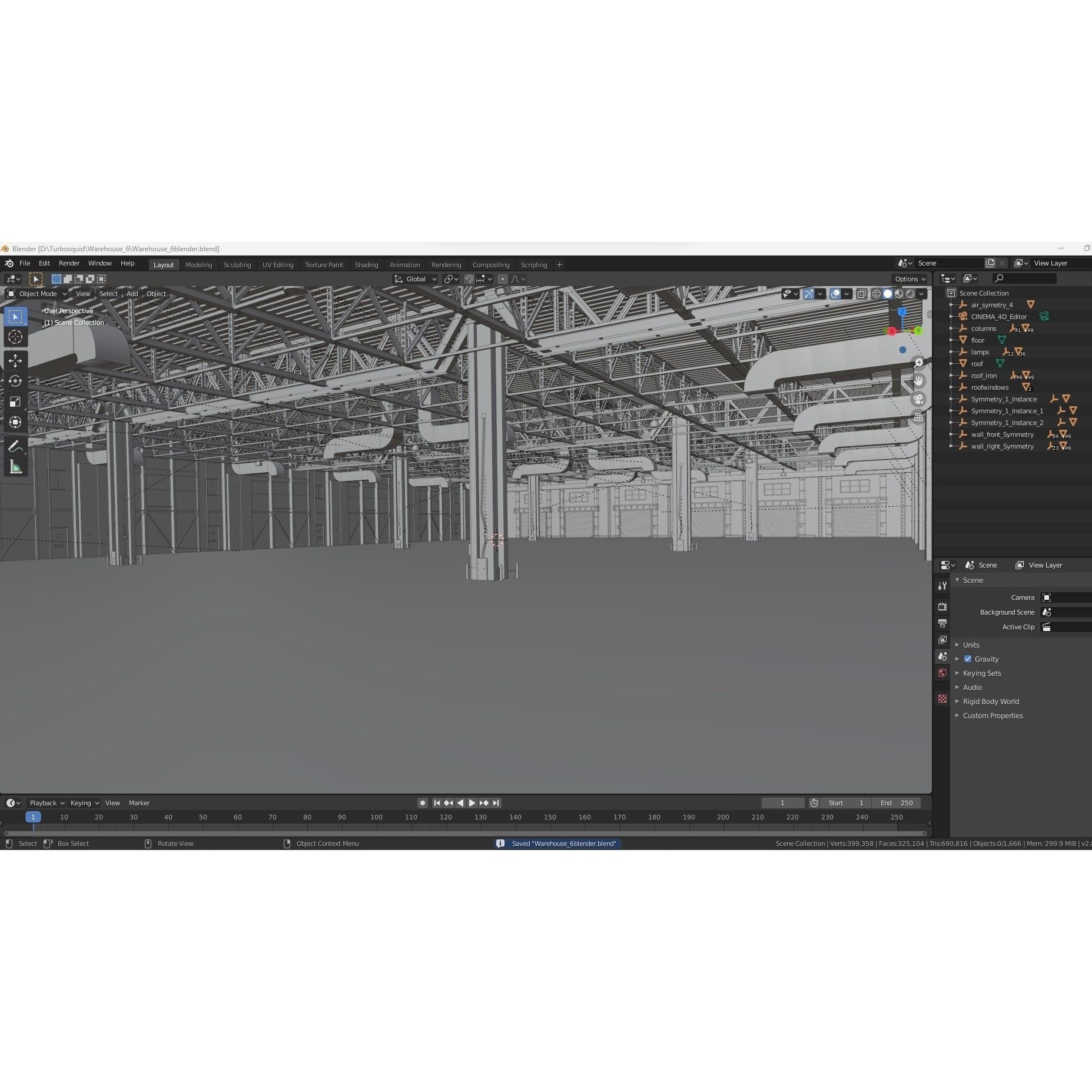Select the Move tool in the viewport toolbar
The width and height of the screenshot is (1092, 1092).
point(15,361)
